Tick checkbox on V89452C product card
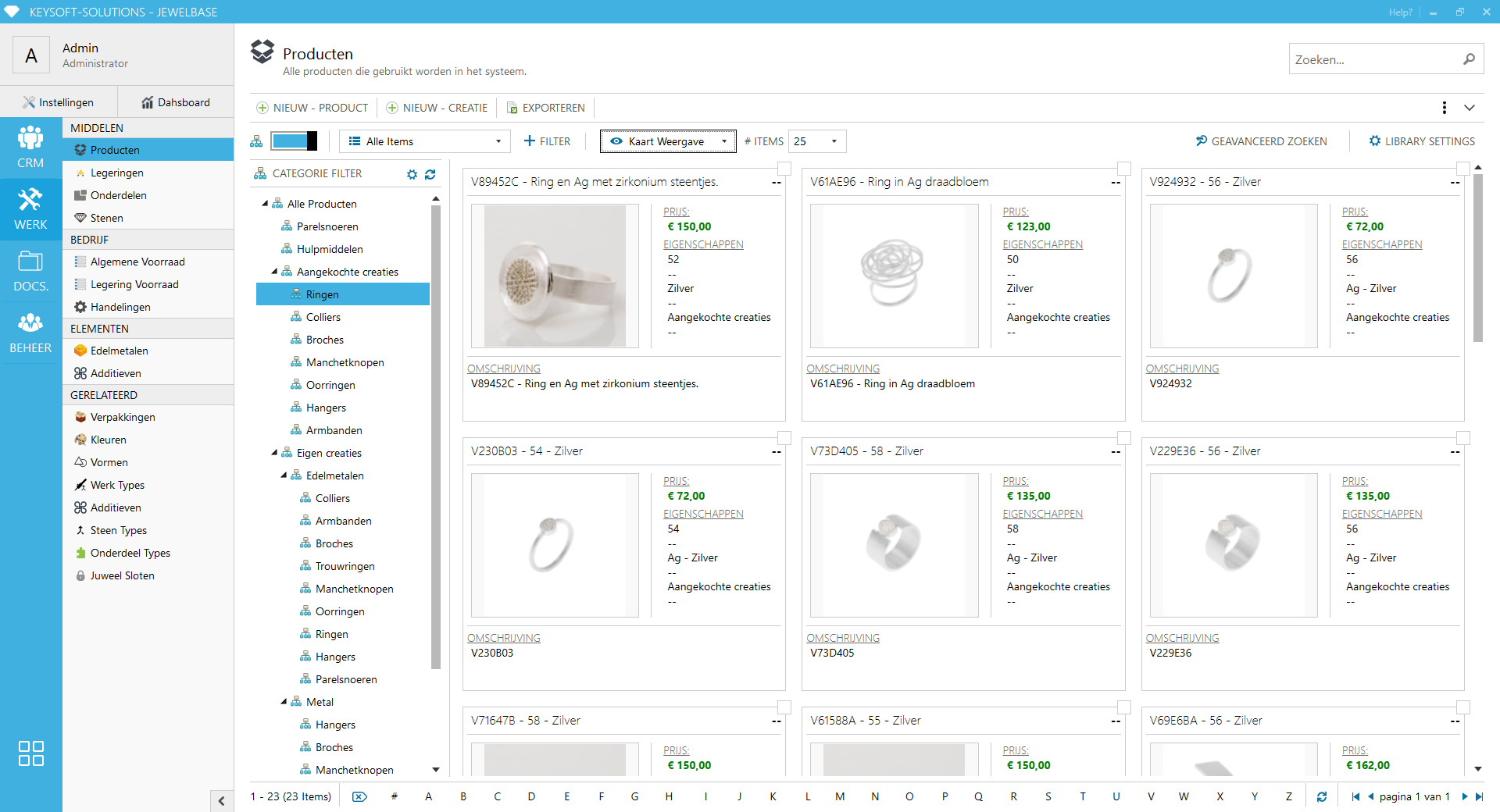The image size is (1500, 812). [x=784, y=169]
